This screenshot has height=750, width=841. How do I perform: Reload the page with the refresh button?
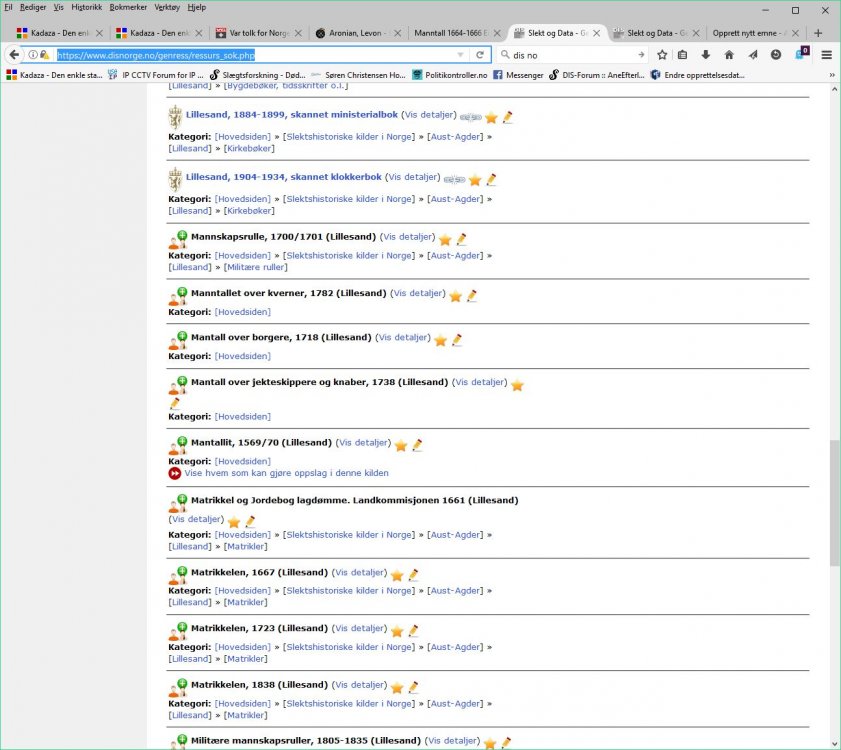[480, 55]
